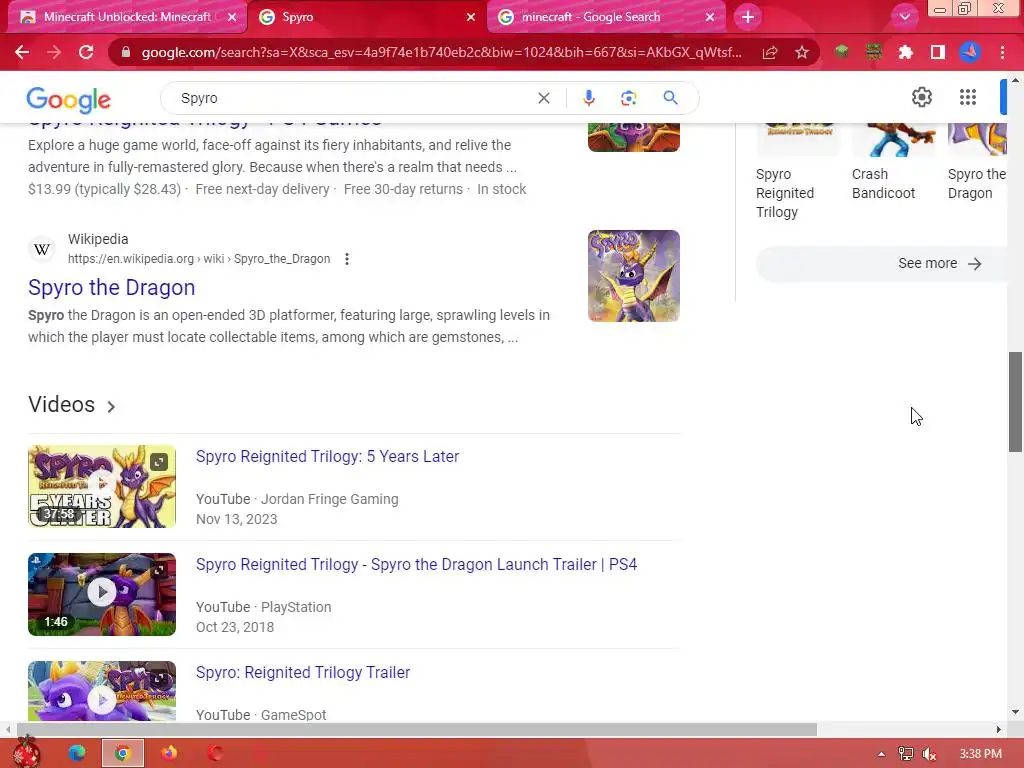This screenshot has width=1024, height=768.
Task: Open Spyro the Dragon related search
Action: (x=976, y=163)
